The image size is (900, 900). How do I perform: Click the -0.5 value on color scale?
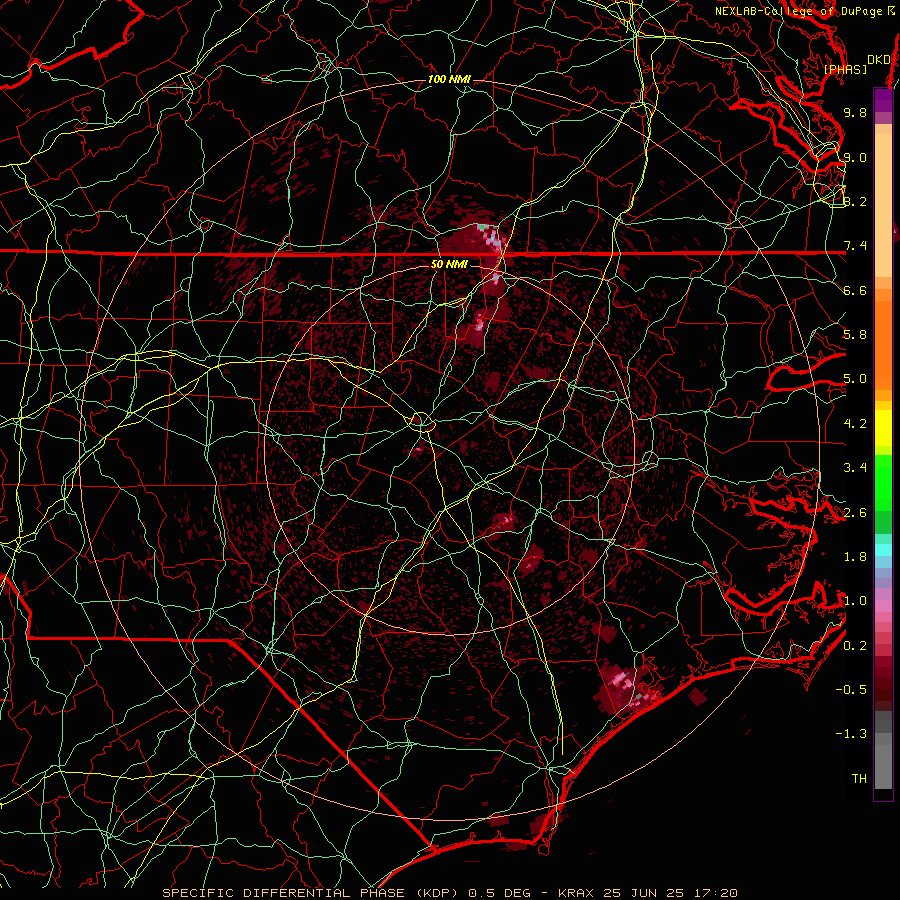click(x=851, y=690)
